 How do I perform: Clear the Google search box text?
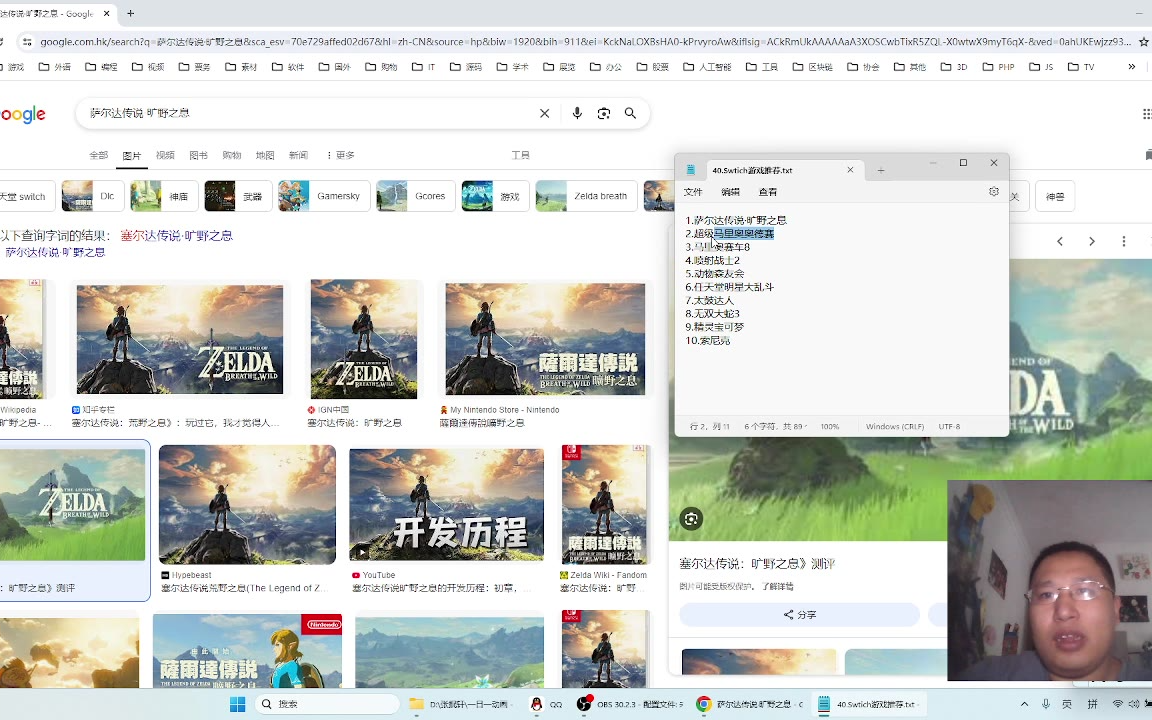click(x=544, y=113)
